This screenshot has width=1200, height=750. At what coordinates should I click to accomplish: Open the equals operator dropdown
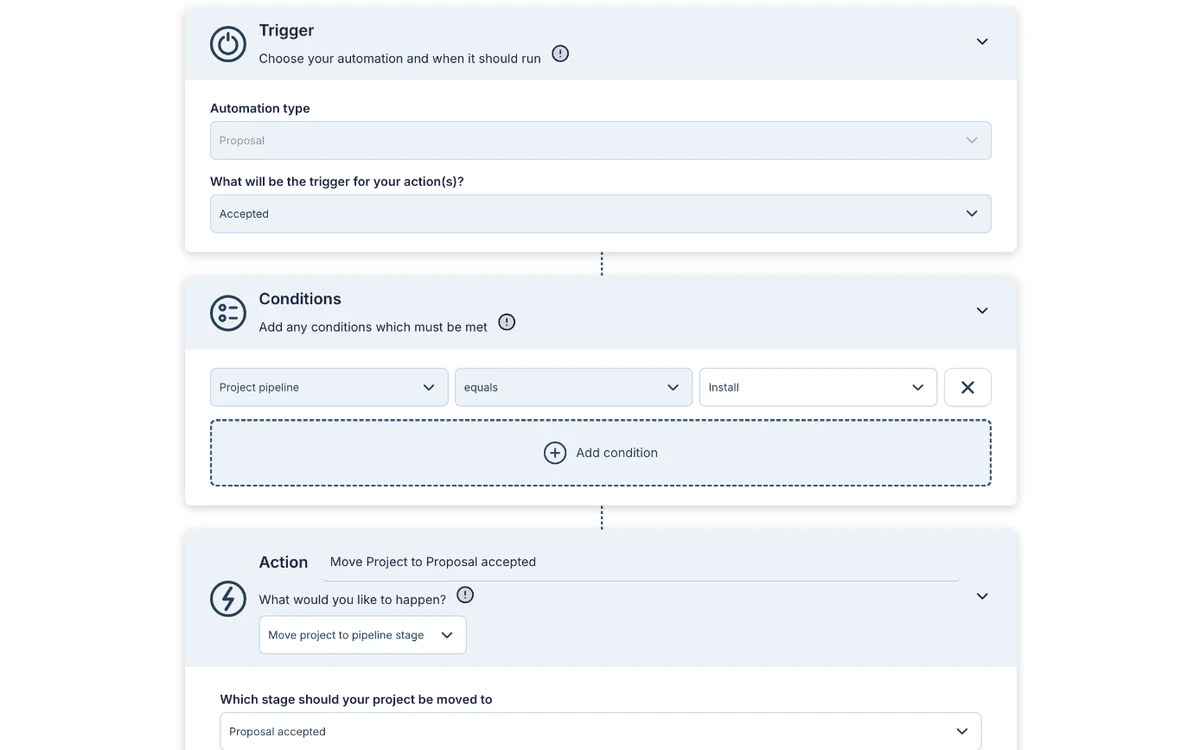(573, 387)
